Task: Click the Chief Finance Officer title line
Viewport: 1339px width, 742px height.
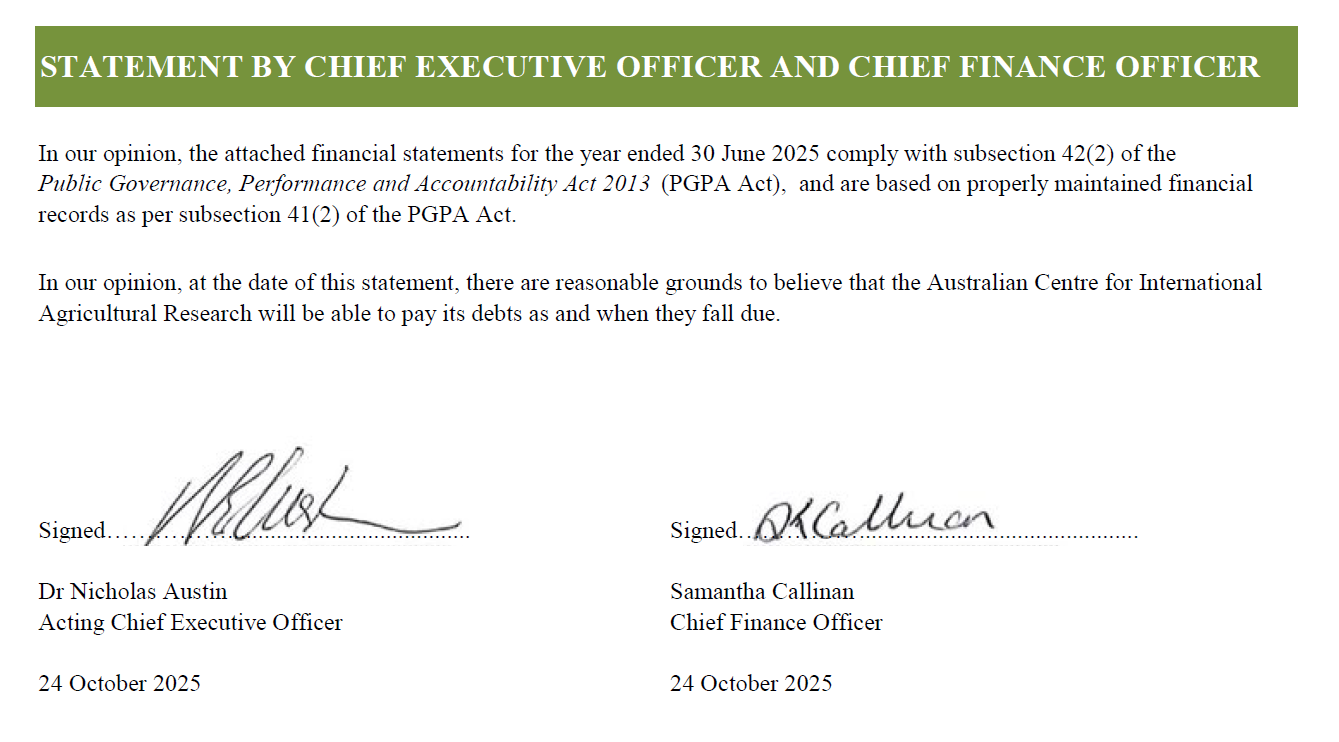Action: click(x=776, y=622)
